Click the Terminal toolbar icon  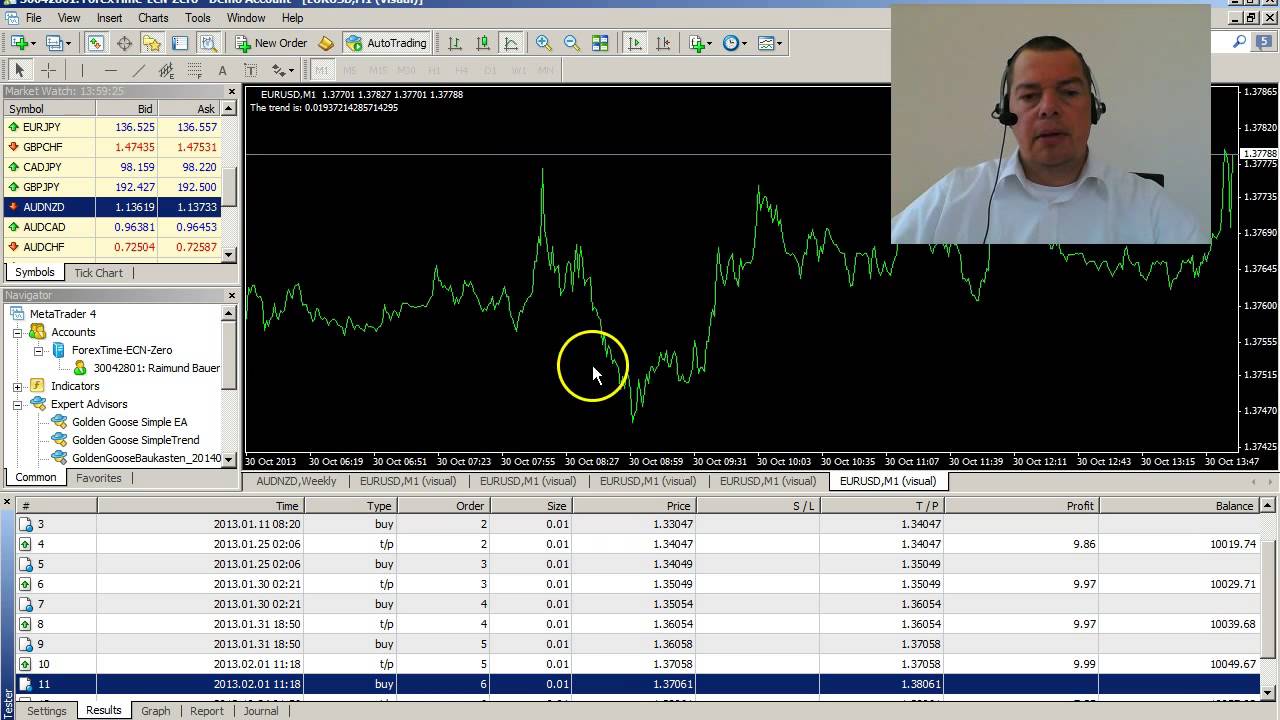pyautogui.click(x=180, y=43)
